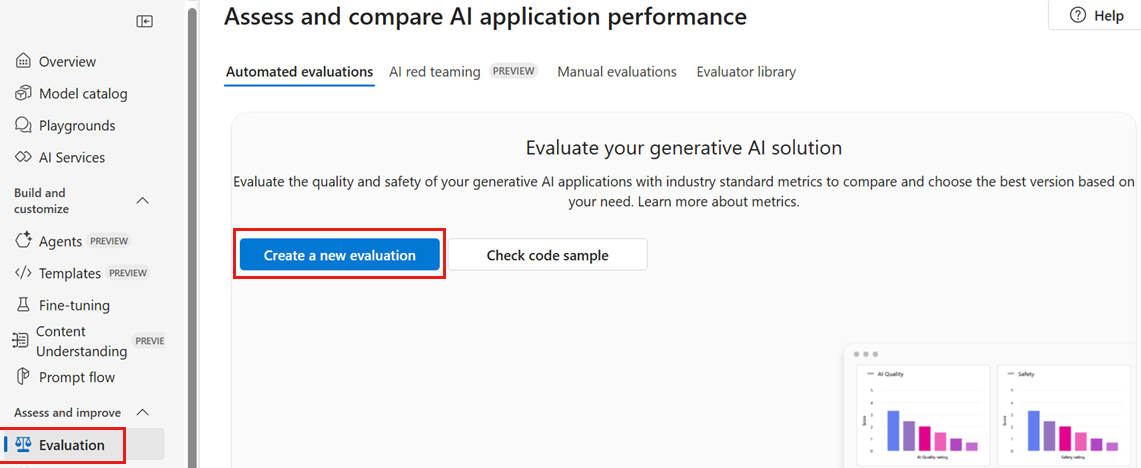The image size is (1141, 468).
Task: Collapse the sidebar with the panel icon
Action: [145, 21]
